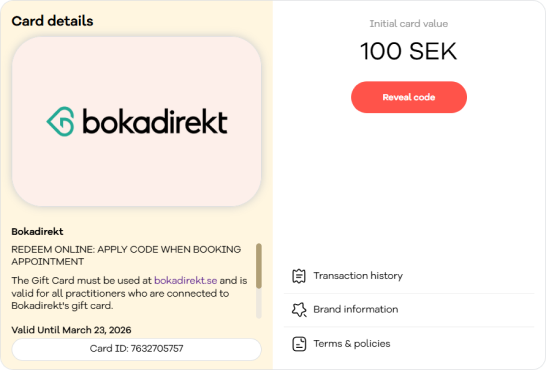Click the Reveal code button
546x370 pixels.
[x=409, y=97]
